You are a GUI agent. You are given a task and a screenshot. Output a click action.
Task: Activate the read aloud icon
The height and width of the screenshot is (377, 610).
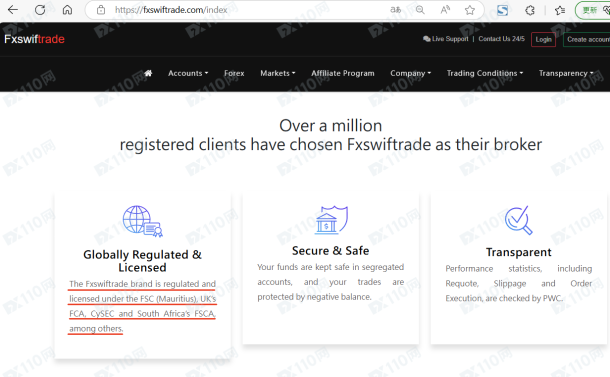pyautogui.click(x=445, y=10)
